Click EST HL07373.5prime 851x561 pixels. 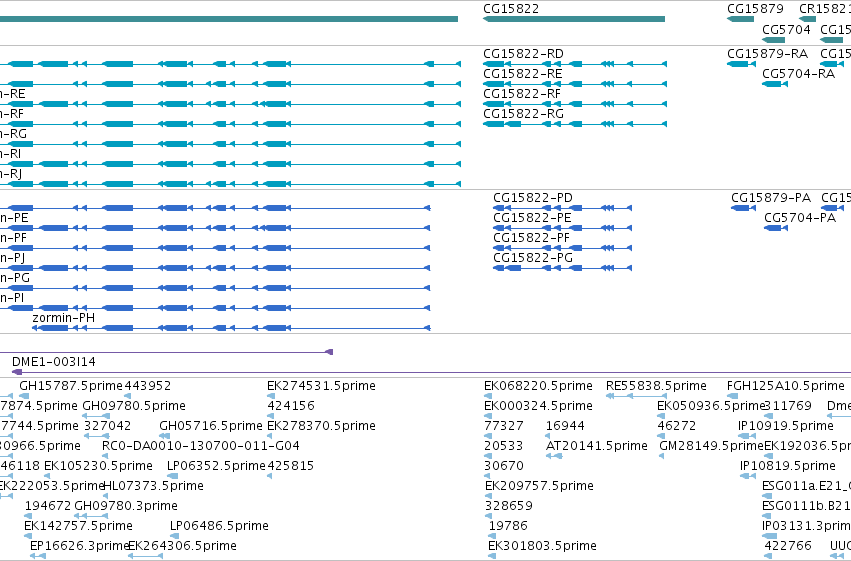click(153, 486)
